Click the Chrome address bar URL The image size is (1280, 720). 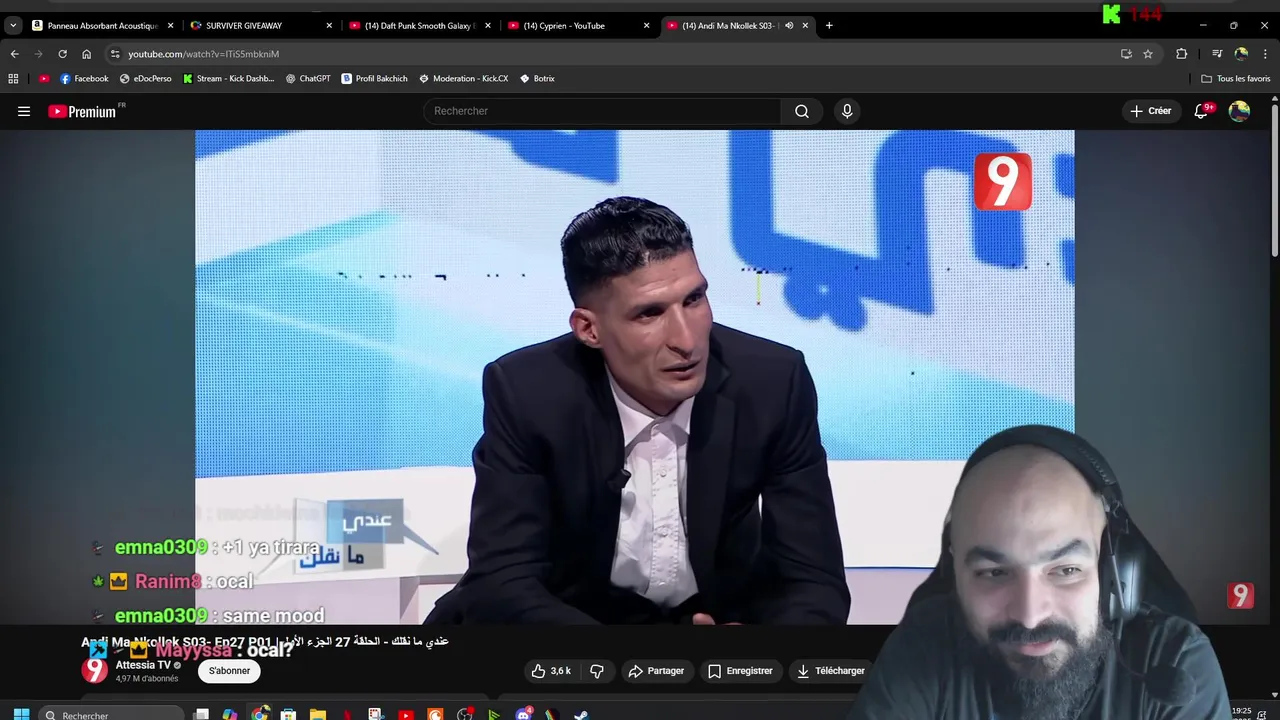click(x=203, y=54)
